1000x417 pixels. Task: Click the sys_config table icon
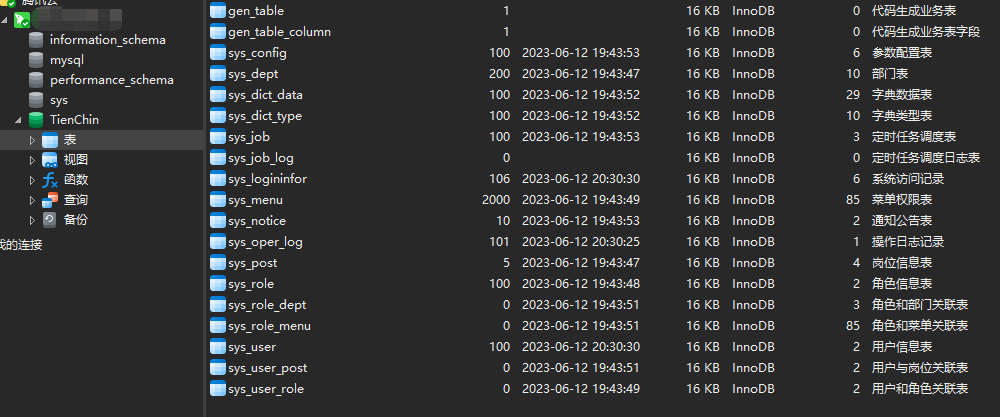218,53
